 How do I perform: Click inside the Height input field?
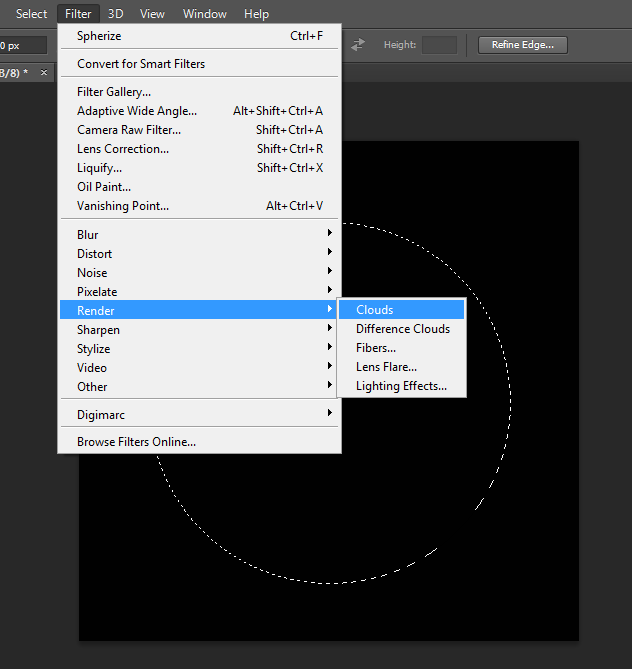coord(439,45)
